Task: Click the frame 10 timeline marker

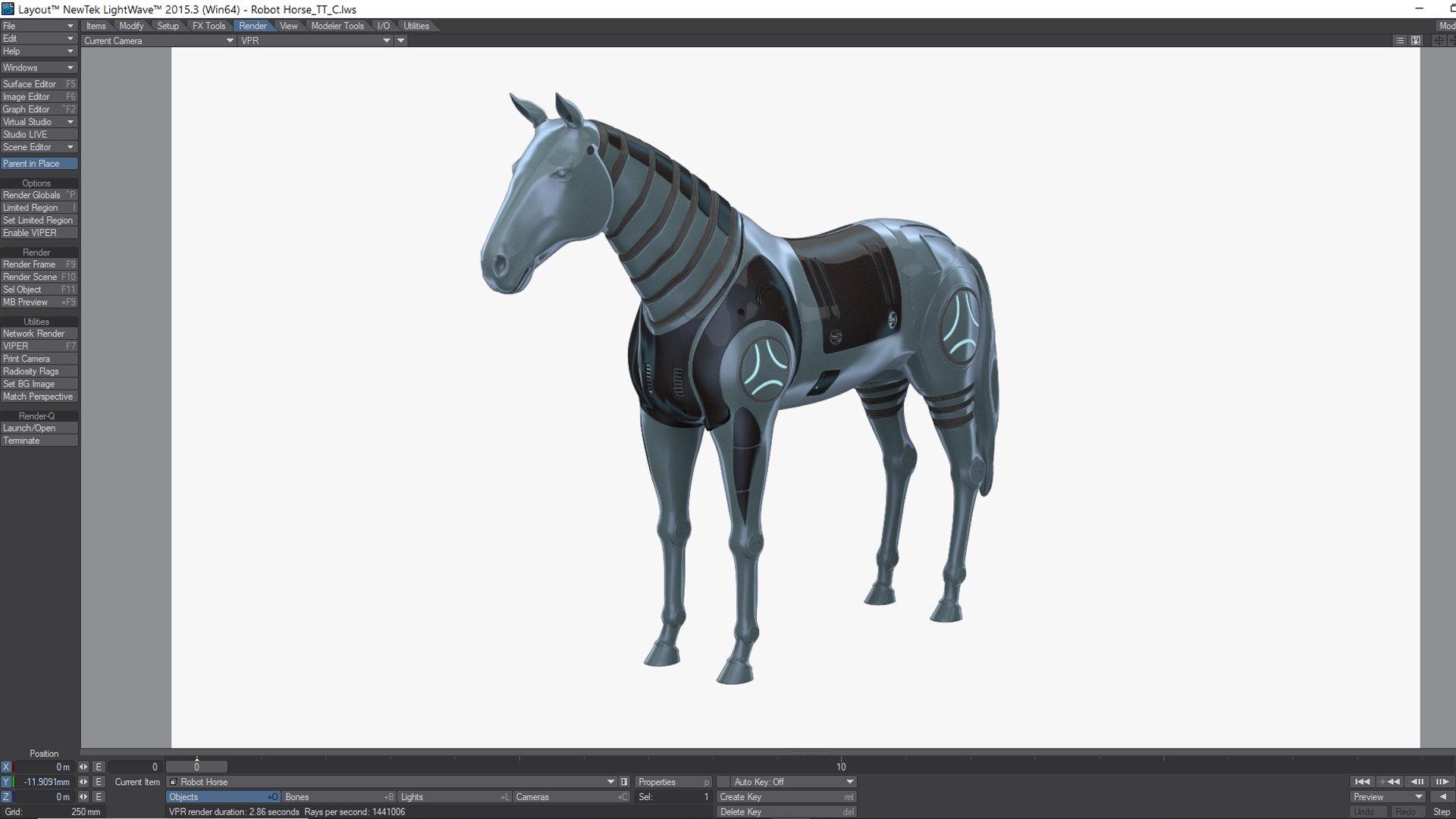Action: (841, 767)
